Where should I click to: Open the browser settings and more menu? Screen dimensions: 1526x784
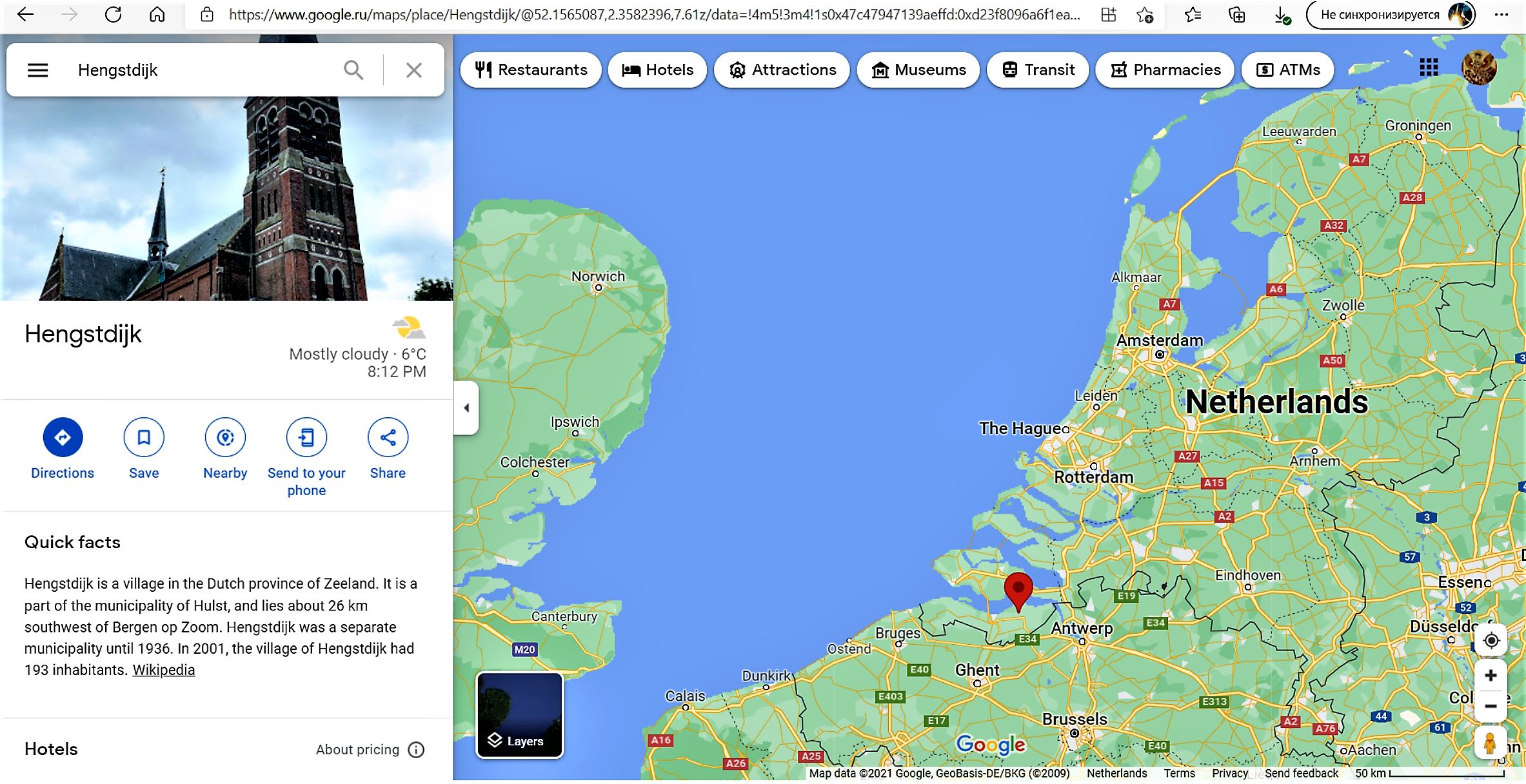tap(1501, 14)
